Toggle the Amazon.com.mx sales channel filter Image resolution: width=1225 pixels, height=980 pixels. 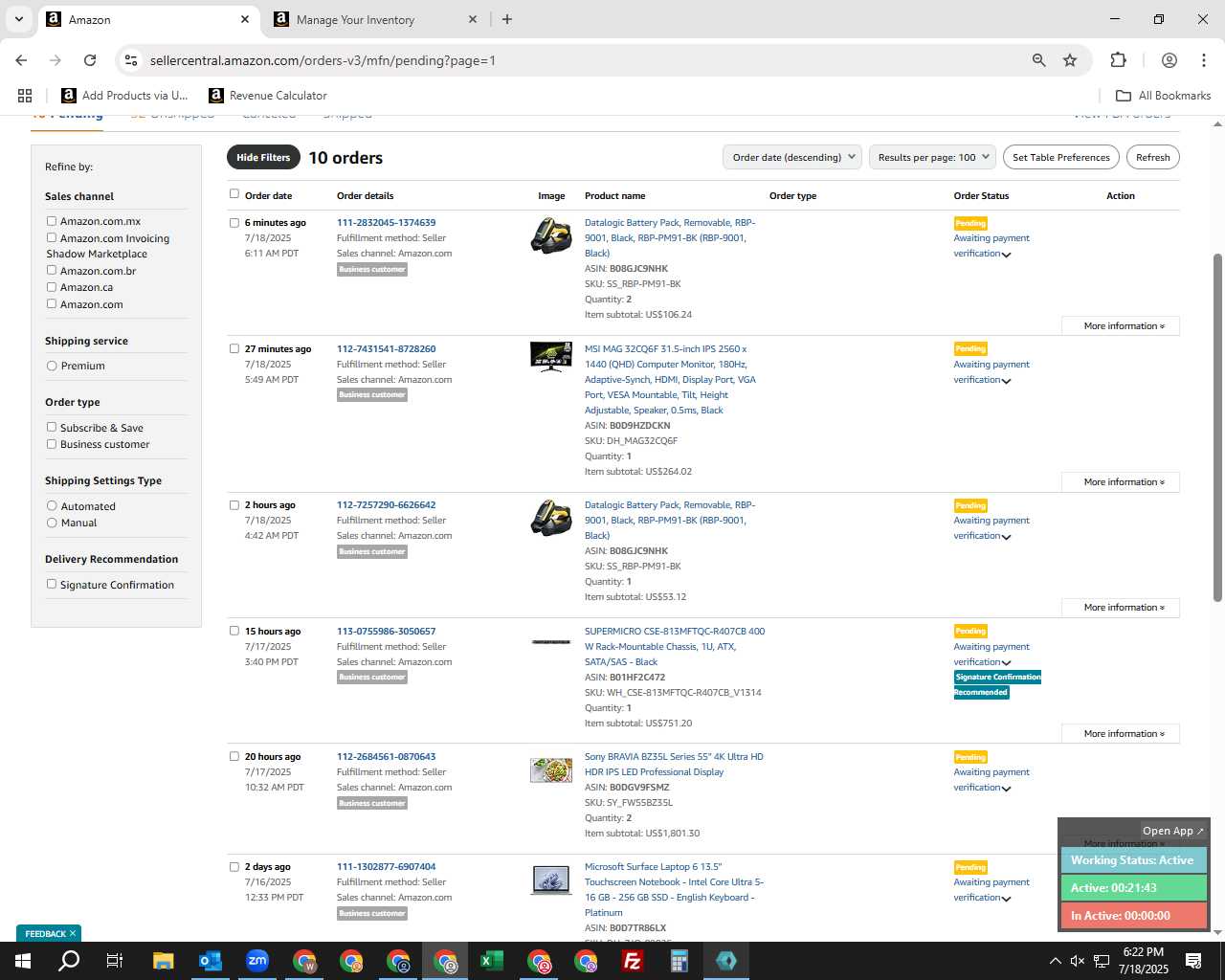click(52, 221)
